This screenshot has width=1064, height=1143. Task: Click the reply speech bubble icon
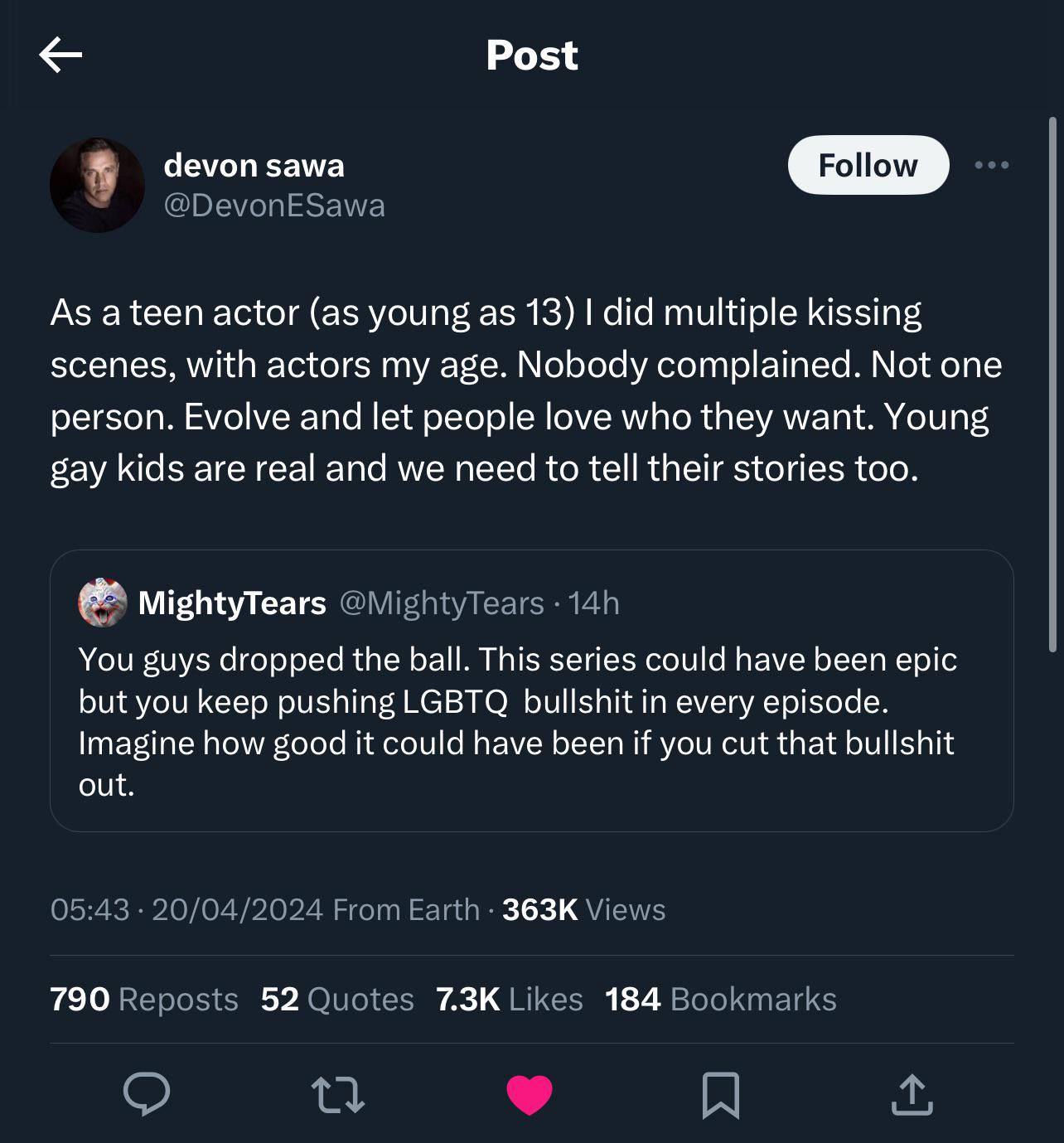147,1093
